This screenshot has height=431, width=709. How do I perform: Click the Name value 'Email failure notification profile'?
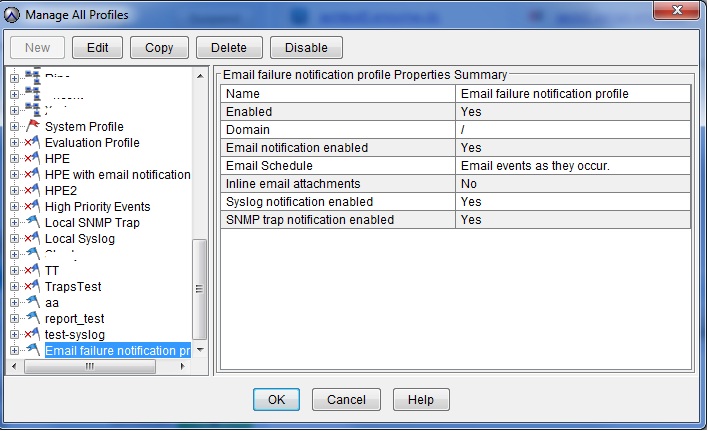click(544, 94)
